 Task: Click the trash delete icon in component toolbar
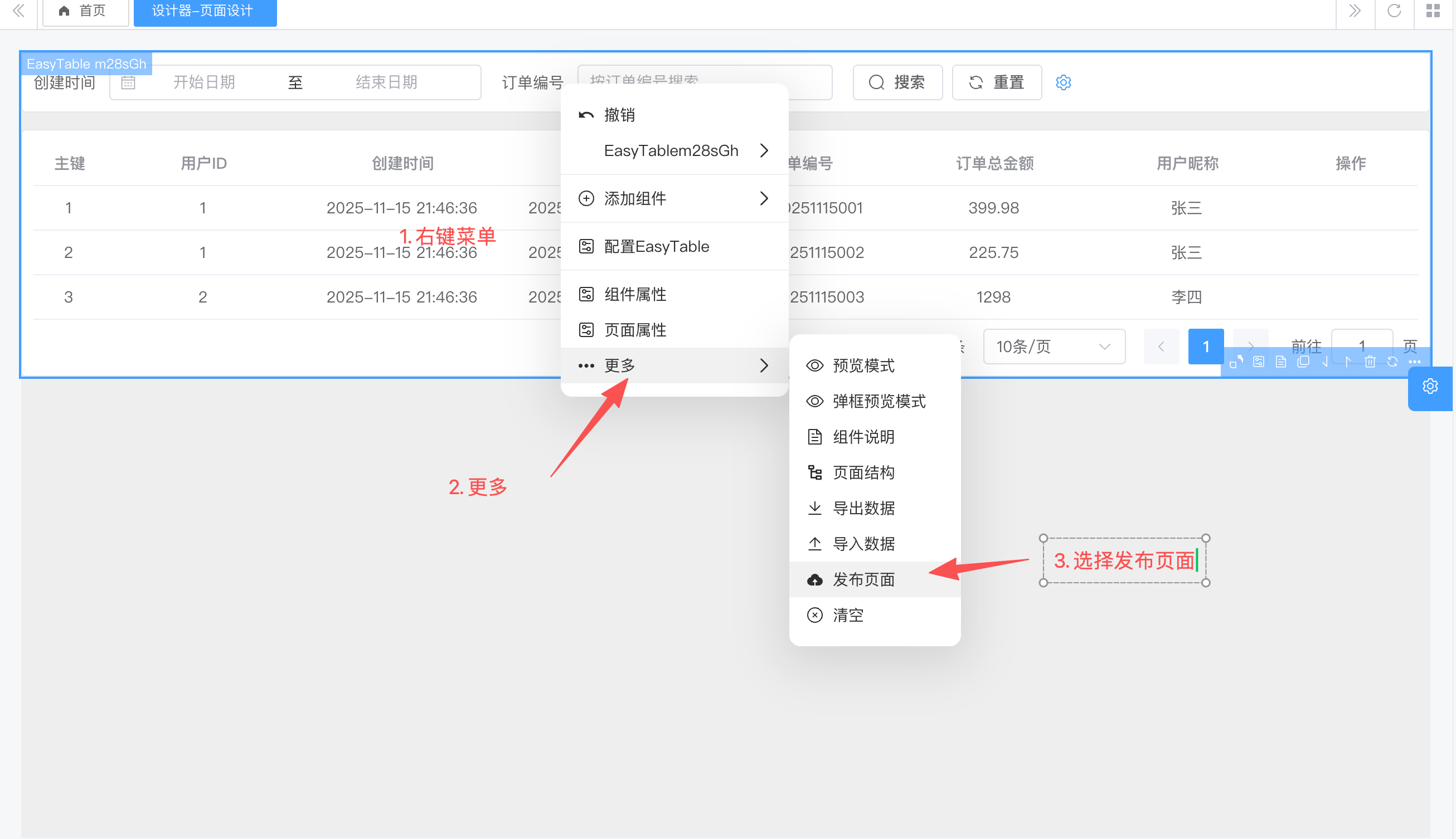point(1370,362)
